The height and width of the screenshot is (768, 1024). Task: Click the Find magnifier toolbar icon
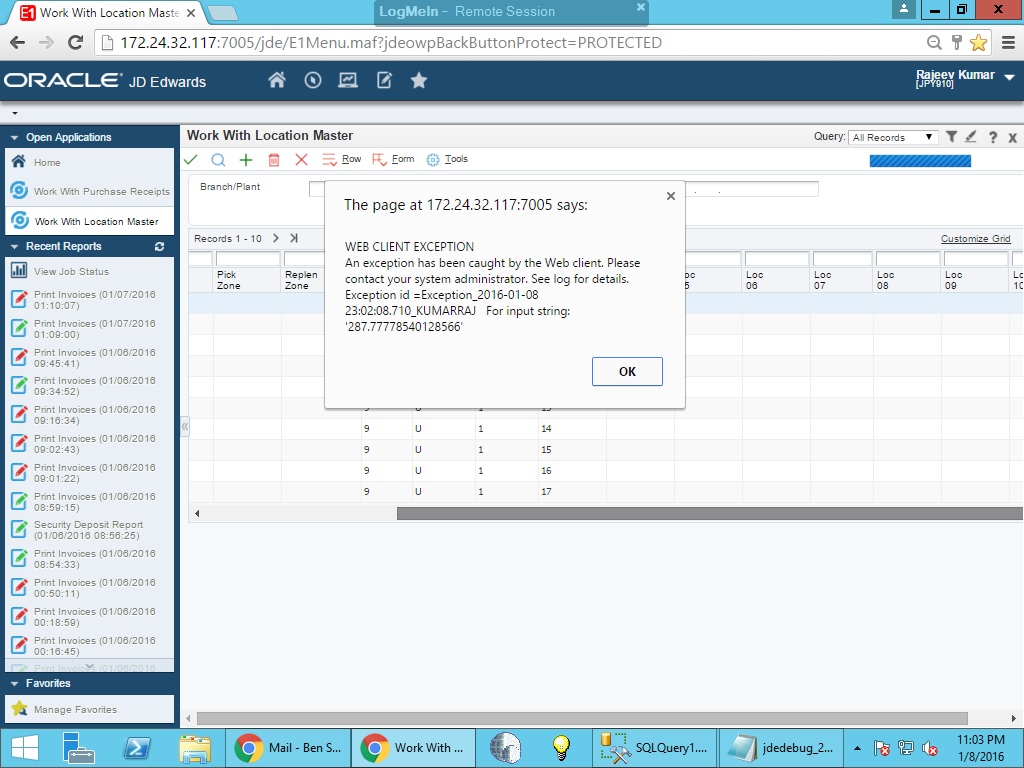(218, 160)
